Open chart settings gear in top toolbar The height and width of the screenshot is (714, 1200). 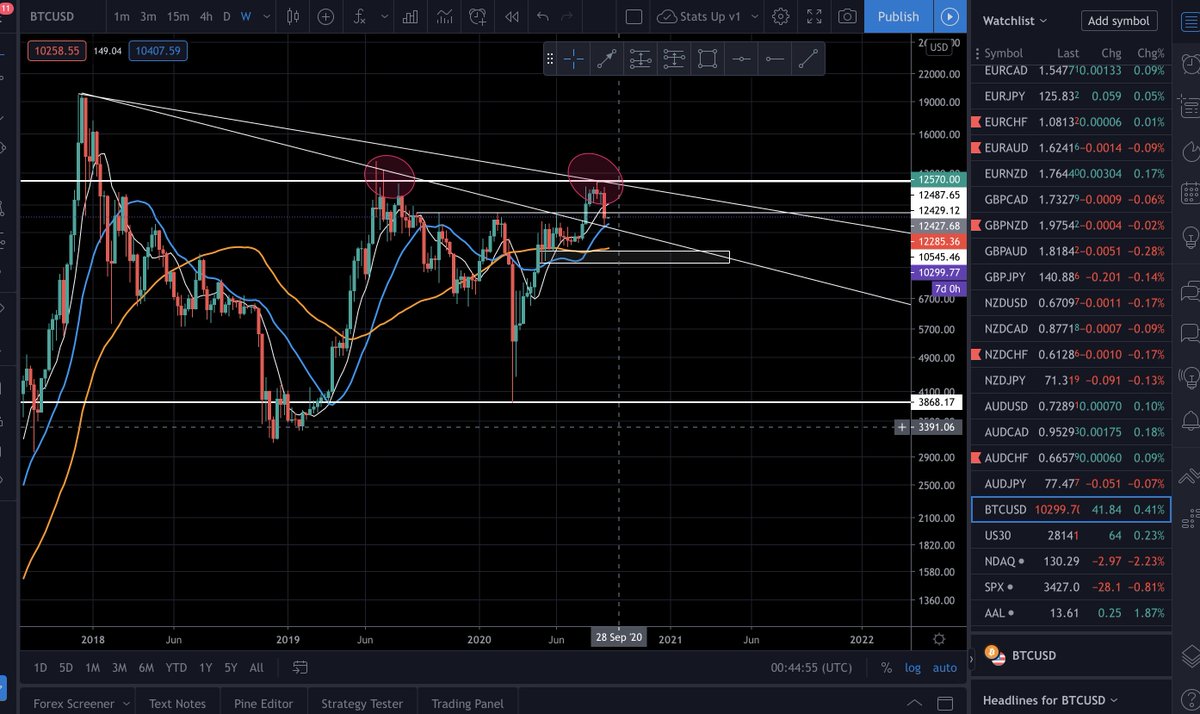(x=780, y=17)
